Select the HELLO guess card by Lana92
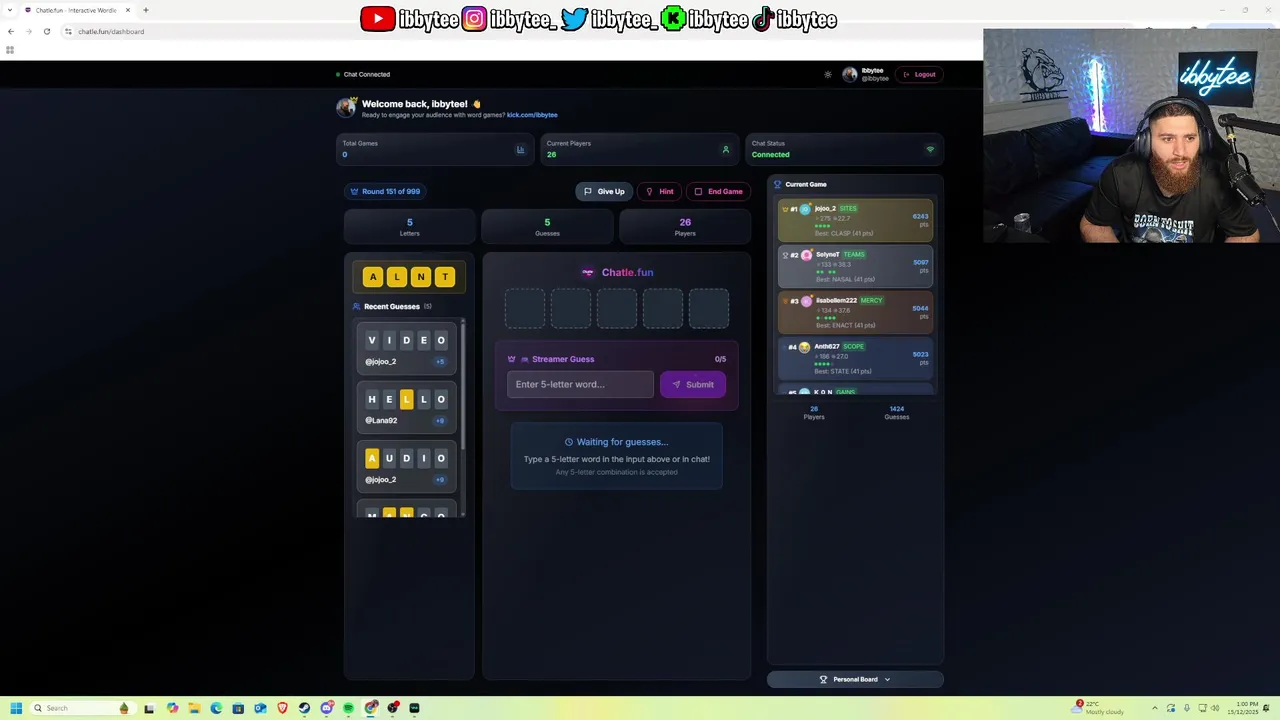1280x720 pixels. coord(407,408)
